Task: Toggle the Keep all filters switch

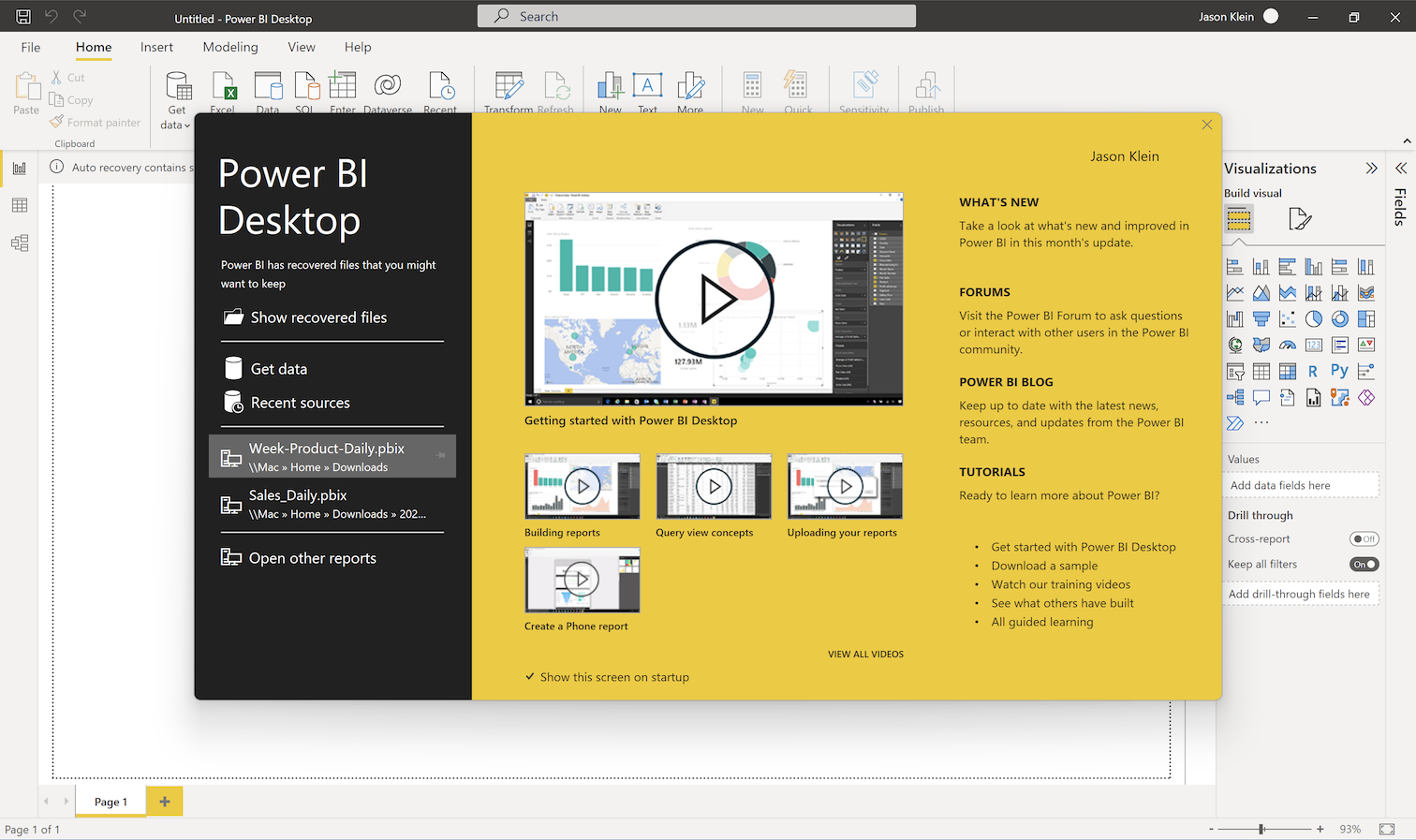Action: [x=1364, y=565]
